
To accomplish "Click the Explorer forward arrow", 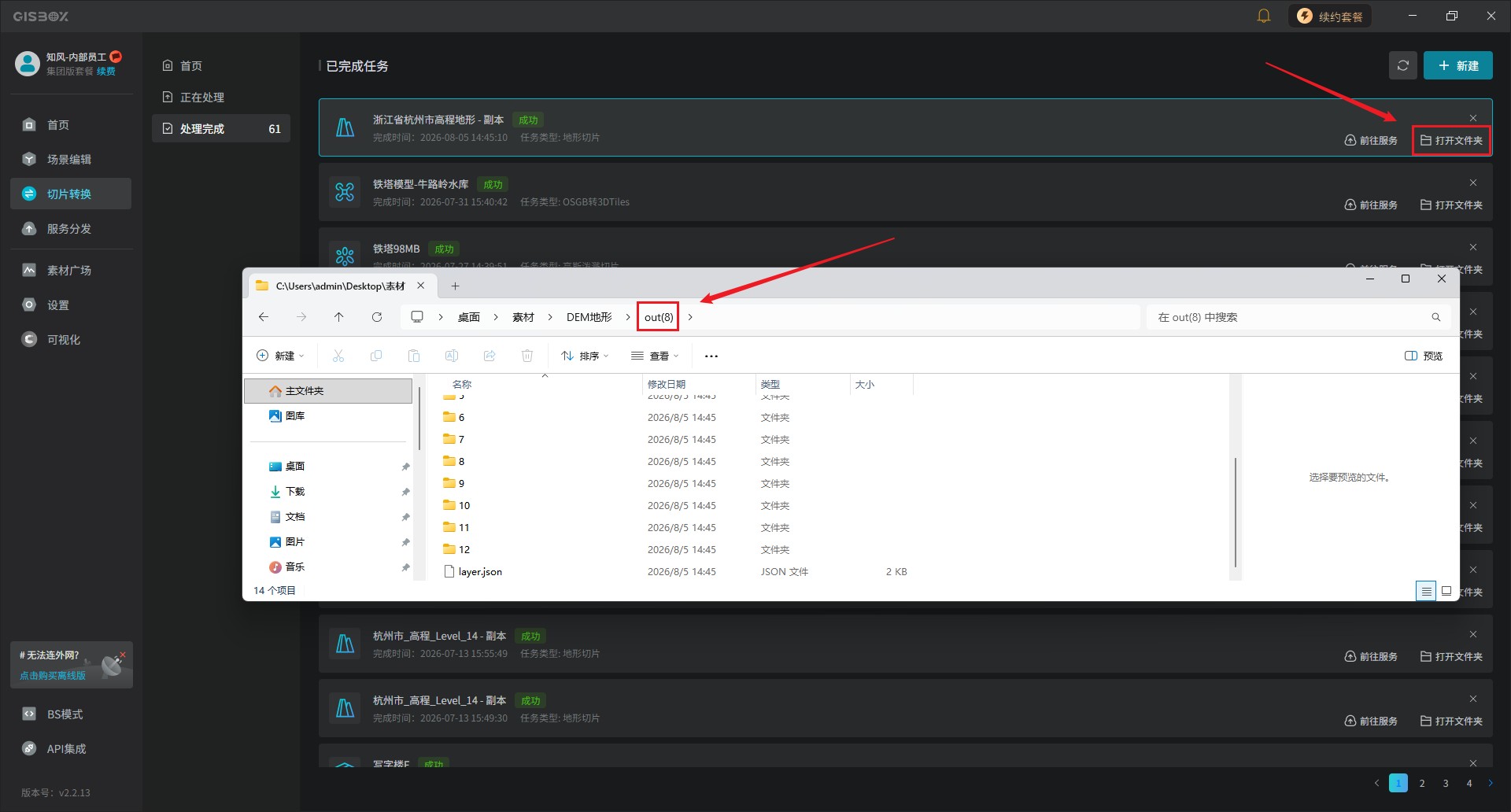I will [301, 317].
